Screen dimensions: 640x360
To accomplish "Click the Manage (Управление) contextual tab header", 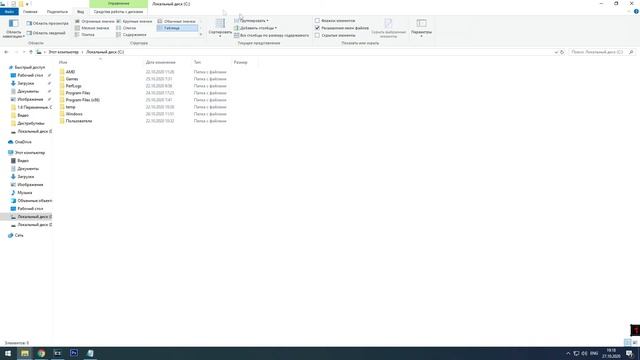I will click(118, 4).
